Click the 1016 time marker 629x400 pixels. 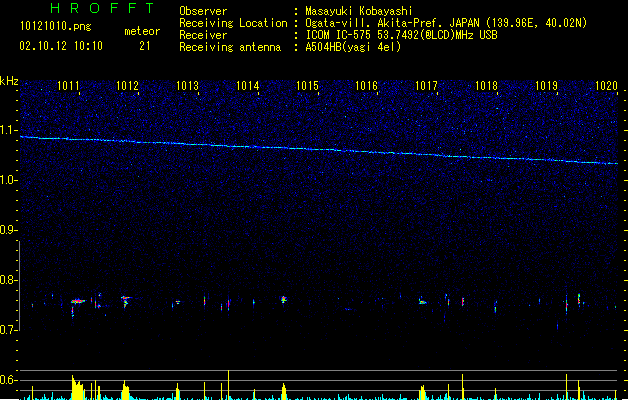(367, 86)
